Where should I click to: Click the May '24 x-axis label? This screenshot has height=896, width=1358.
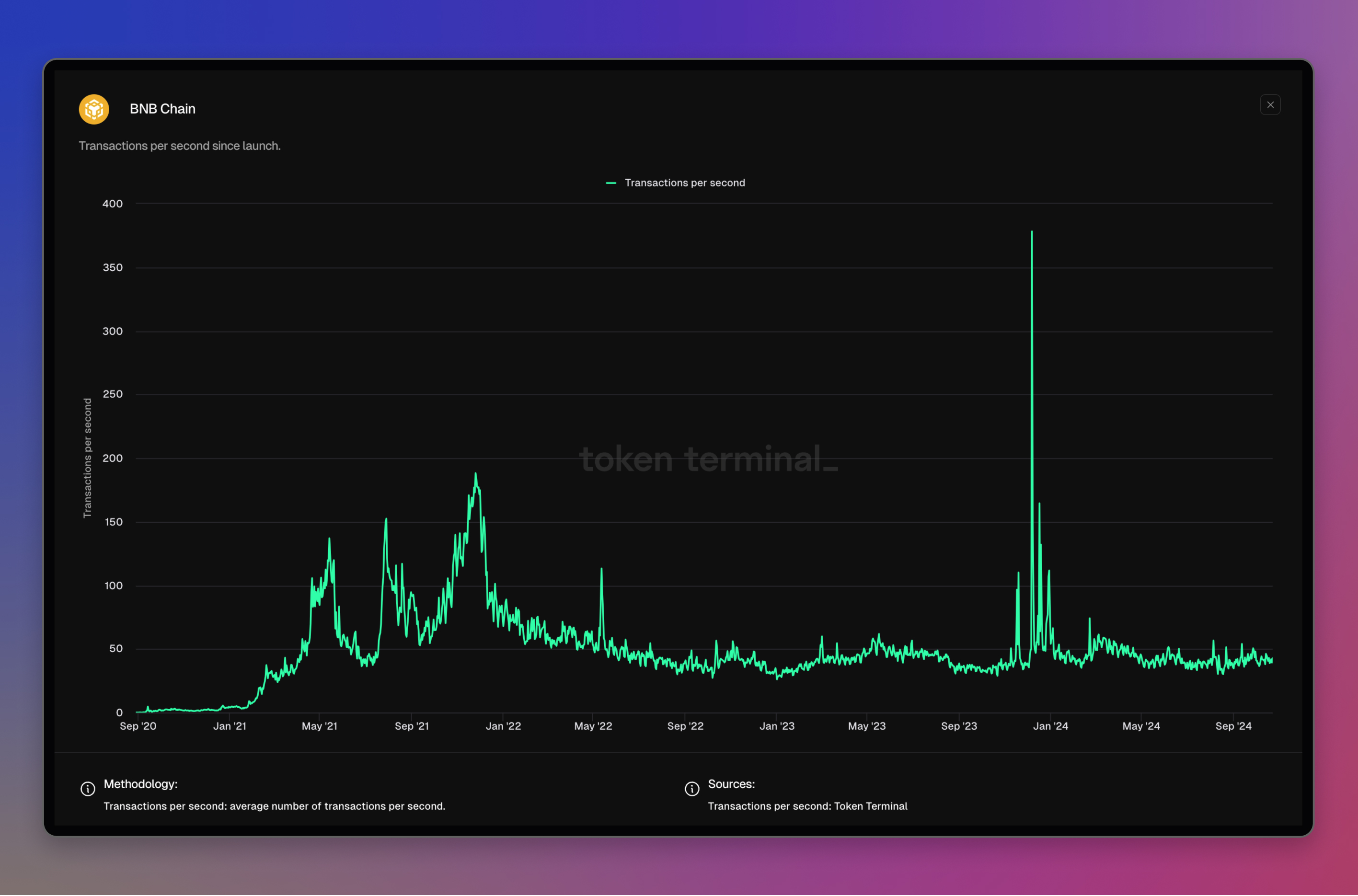pyautogui.click(x=1141, y=726)
